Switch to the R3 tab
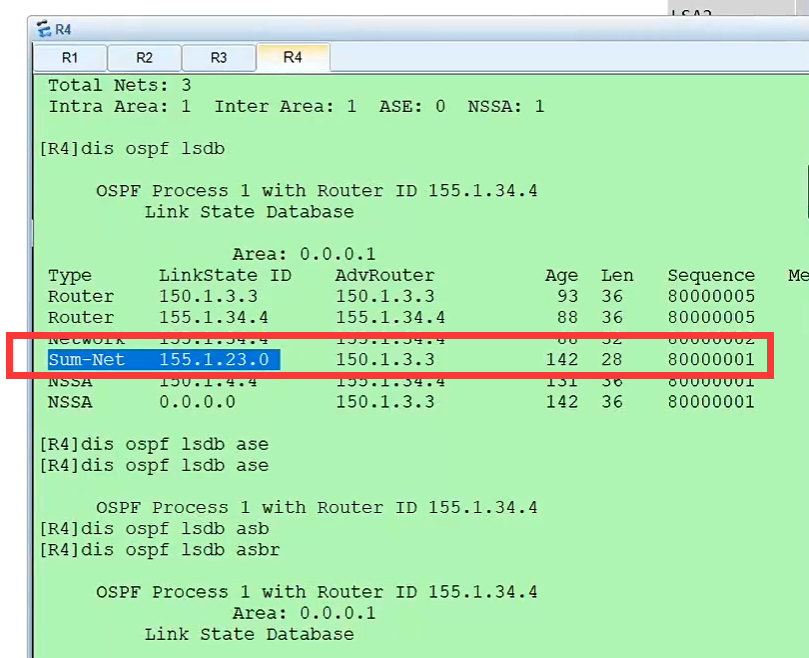The height and width of the screenshot is (658, 809). [218, 57]
